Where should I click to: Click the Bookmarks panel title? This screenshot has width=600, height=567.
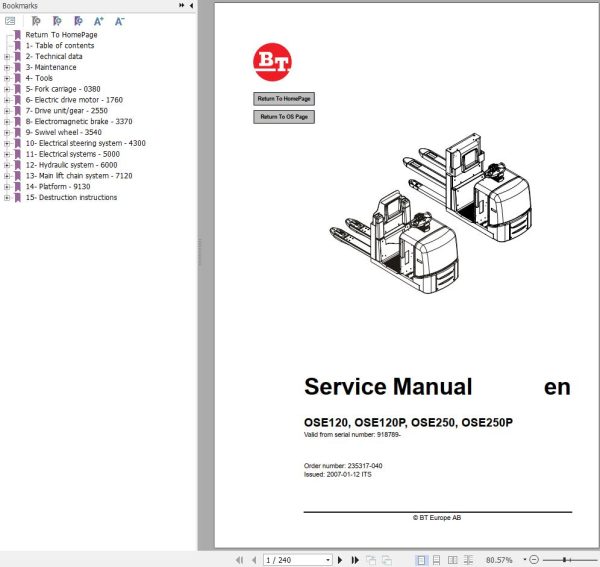[20, 6]
